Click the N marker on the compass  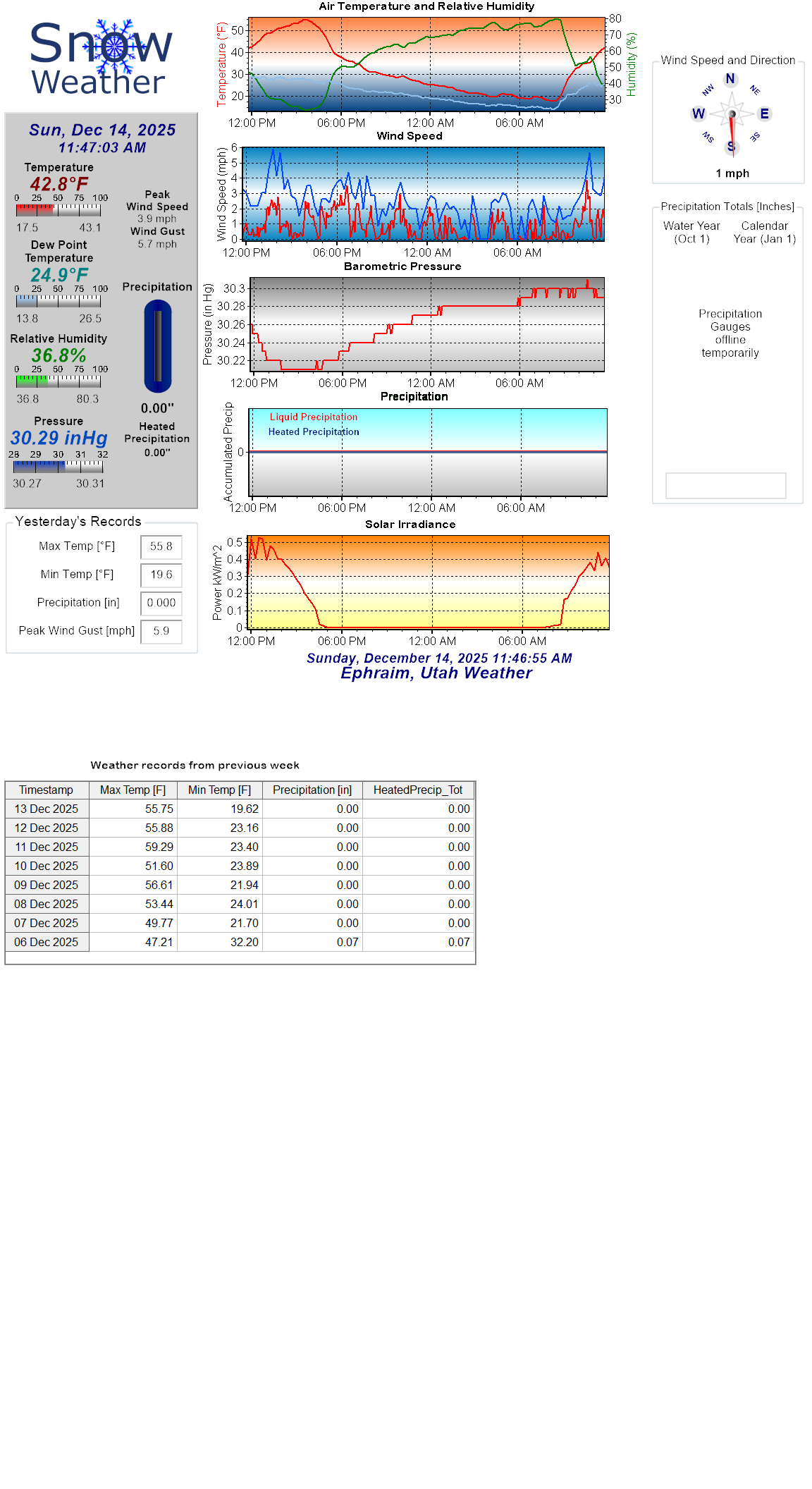730,79
